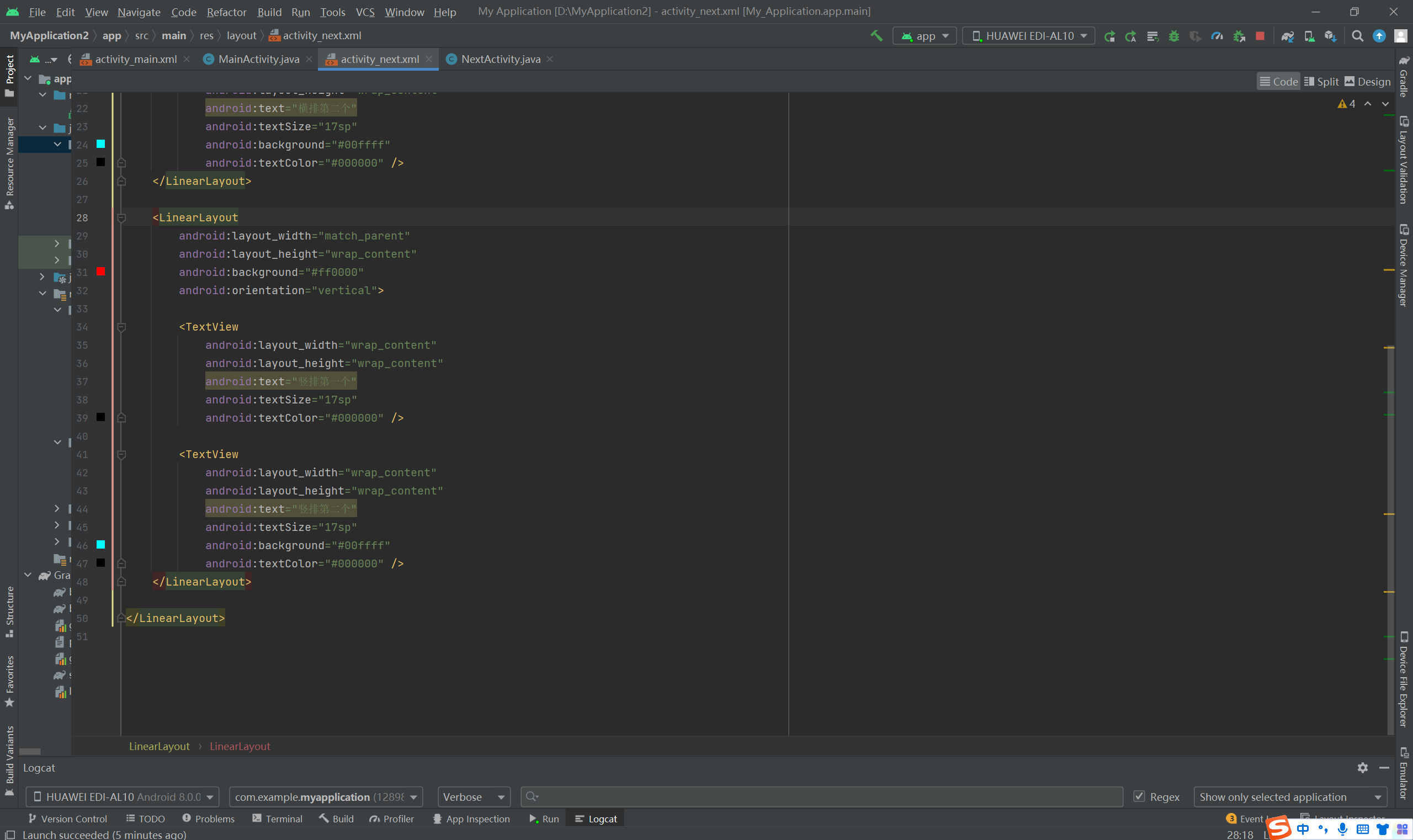This screenshot has height=840, width=1413.
Task: Toggle the Regex checkbox in Logcat
Action: (1139, 796)
